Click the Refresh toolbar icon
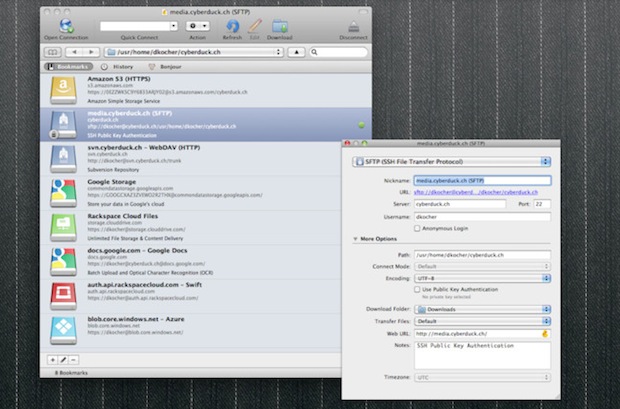The height and width of the screenshot is (409, 620). (232, 26)
